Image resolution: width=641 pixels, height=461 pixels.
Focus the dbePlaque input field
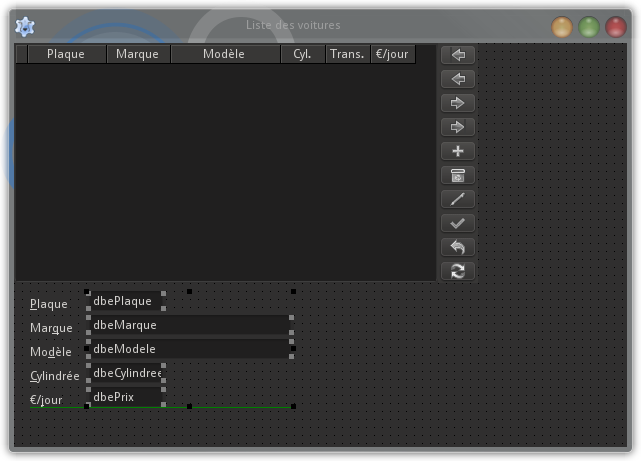[x=126, y=301]
